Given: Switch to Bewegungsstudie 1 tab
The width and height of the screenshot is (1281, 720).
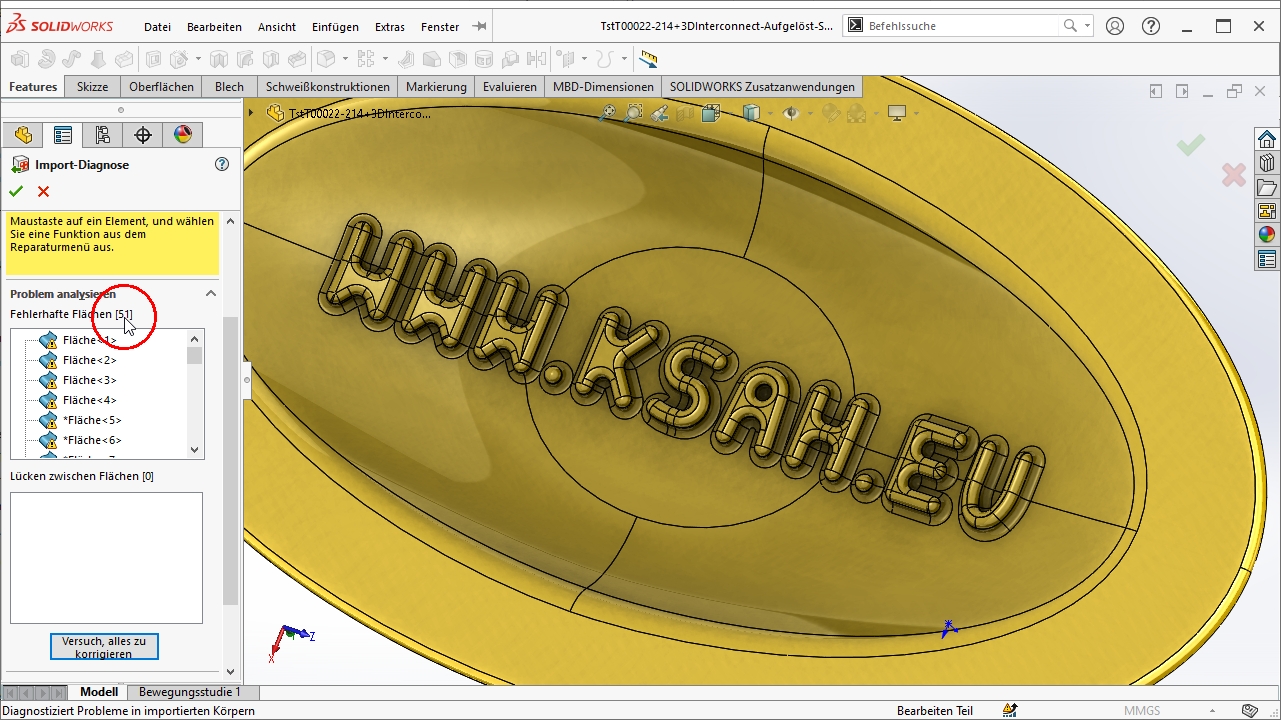Looking at the screenshot, I should click(190, 692).
